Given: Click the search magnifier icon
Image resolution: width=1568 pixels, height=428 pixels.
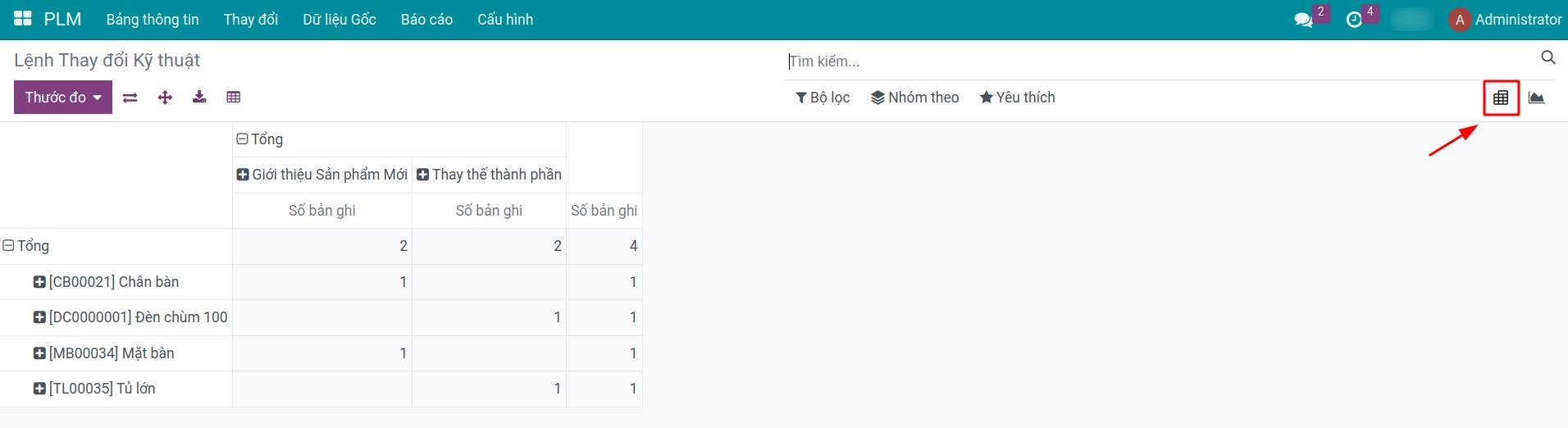Looking at the screenshot, I should click(1547, 57).
